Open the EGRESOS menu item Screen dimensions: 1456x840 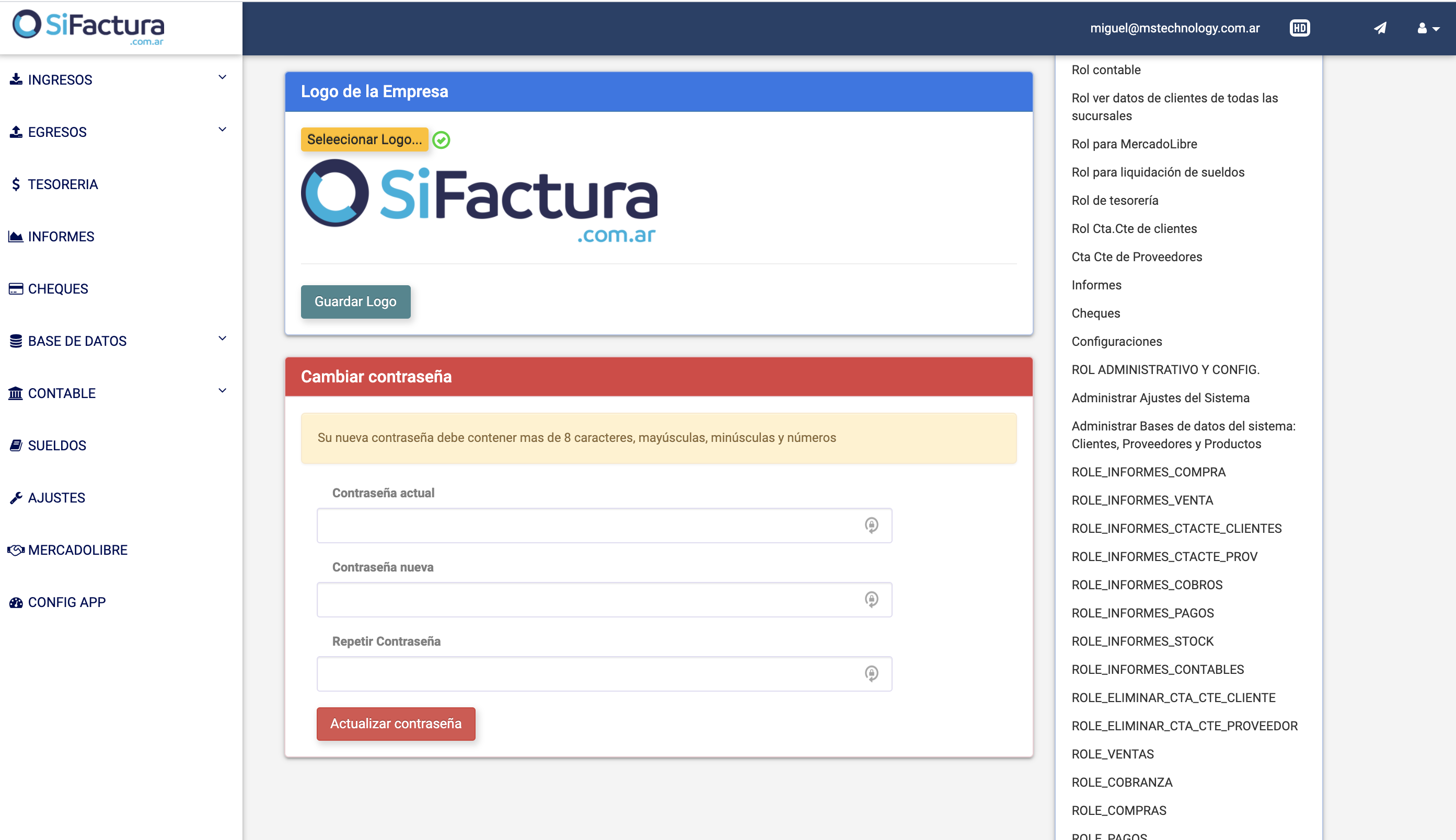click(x=57, y=132)
